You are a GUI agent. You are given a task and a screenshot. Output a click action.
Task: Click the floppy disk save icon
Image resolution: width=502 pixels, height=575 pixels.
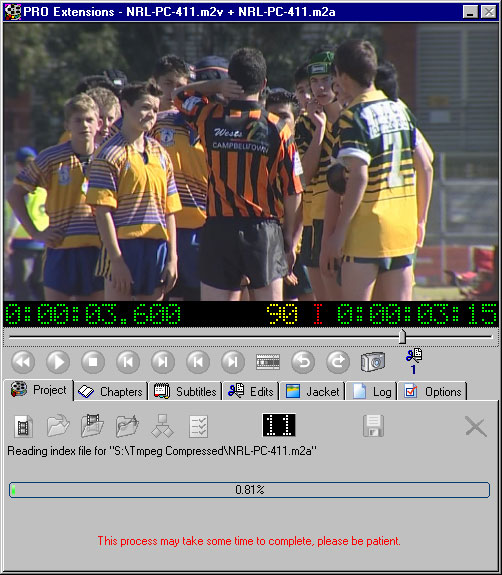pyautogui.click(x=373, y=426)
